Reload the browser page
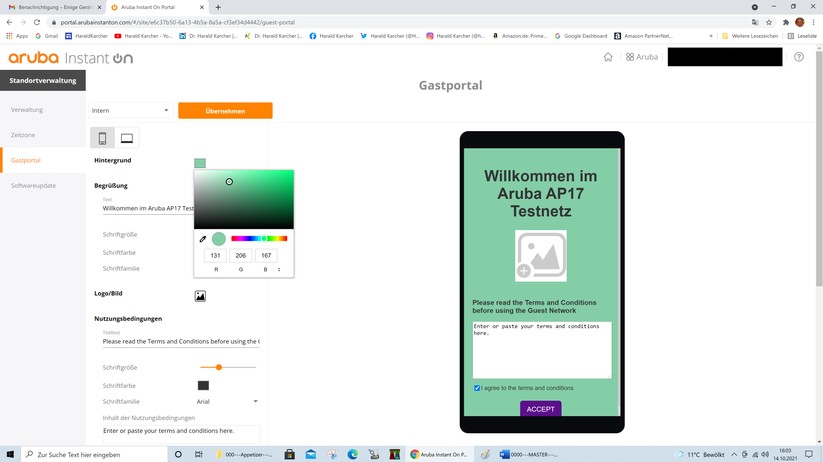Image resolution: width=823 pixels, height=462 pixels. click(37, 22)
